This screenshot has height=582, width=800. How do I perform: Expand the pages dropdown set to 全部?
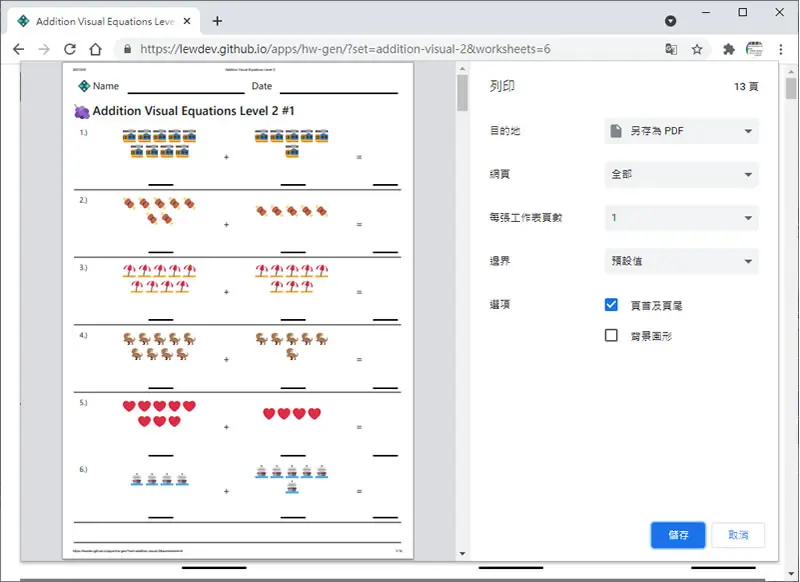tap(682, 174)
